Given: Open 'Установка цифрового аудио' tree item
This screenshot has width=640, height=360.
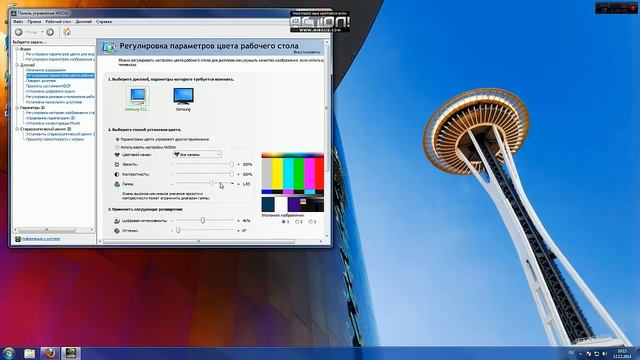Looking at the screenshot, I should [x=50, y=91].
